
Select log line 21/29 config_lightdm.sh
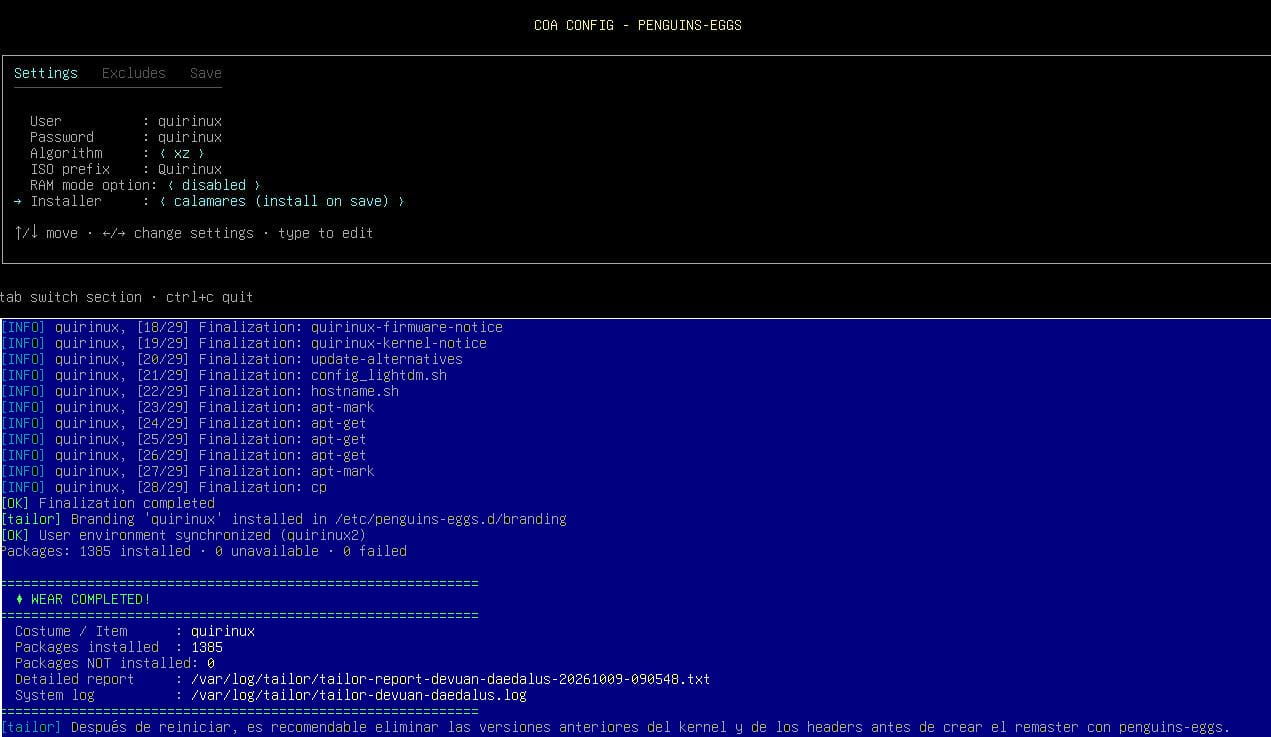[x=224, y=375]
